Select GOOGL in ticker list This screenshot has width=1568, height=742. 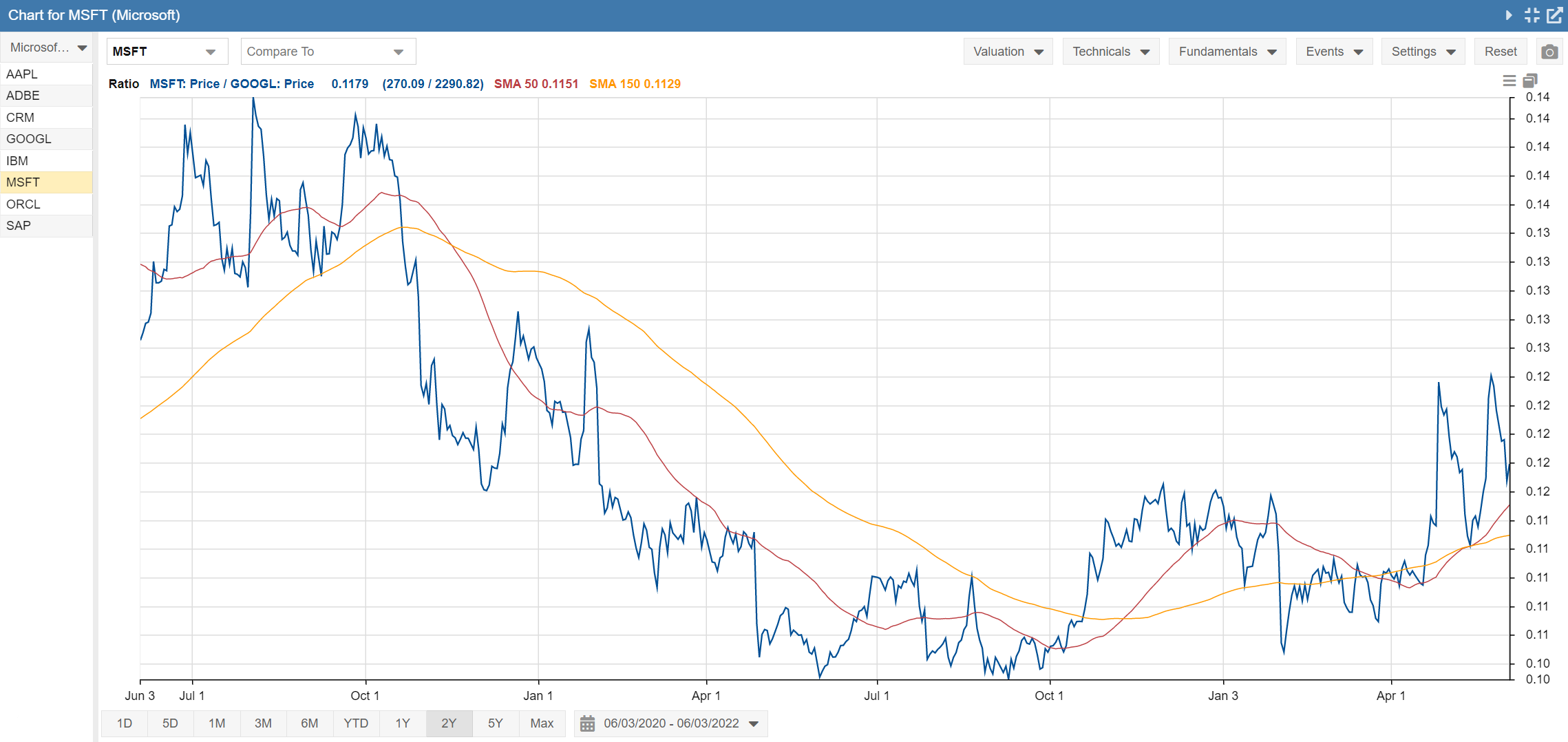click(x=46, y=139)
